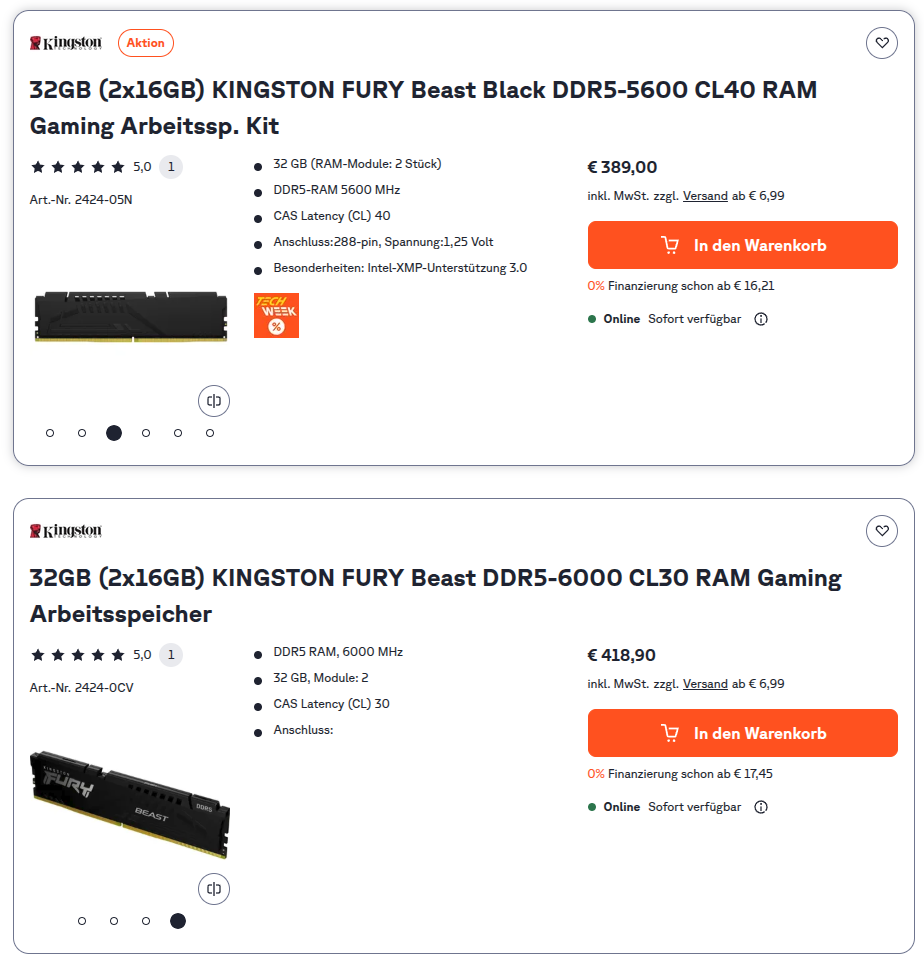Open the DDR5-5600 RAM product thumbnail
The height and width of the screenshot is (965, 924).
tap(130, 316)
